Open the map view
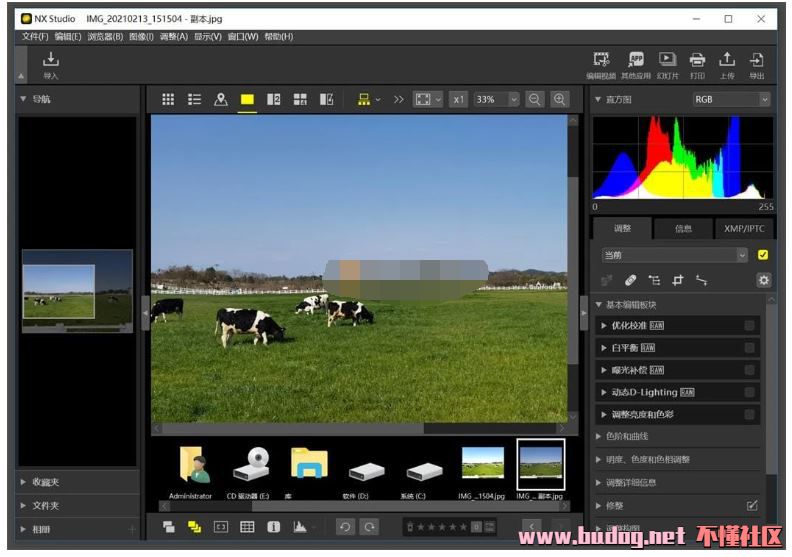This screenshot has width=792, height=557. pos(220,99)
